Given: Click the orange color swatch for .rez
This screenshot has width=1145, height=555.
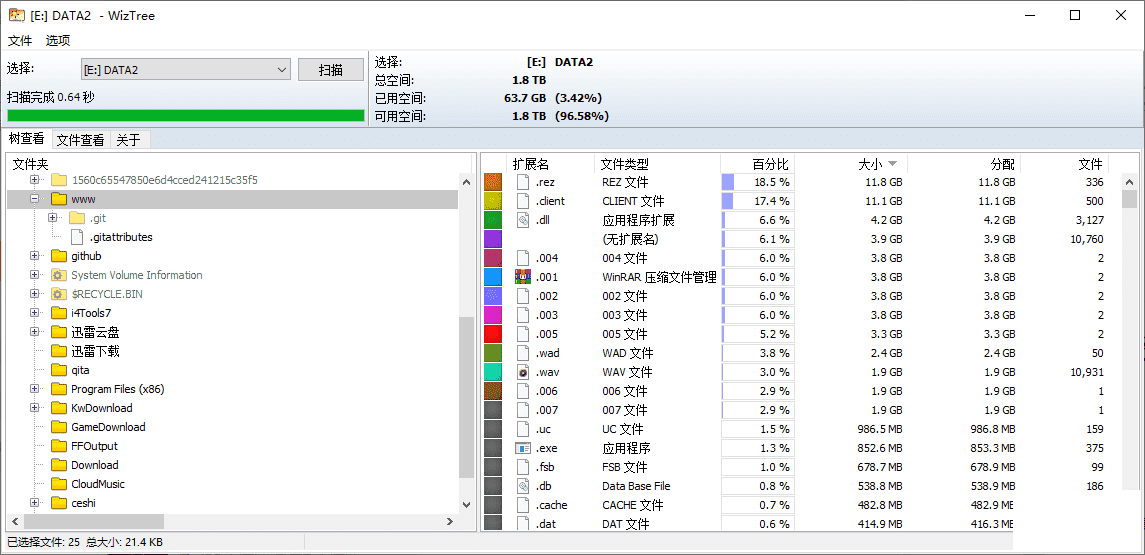Looking at the screenshot, I should click(x=493, y=182).
